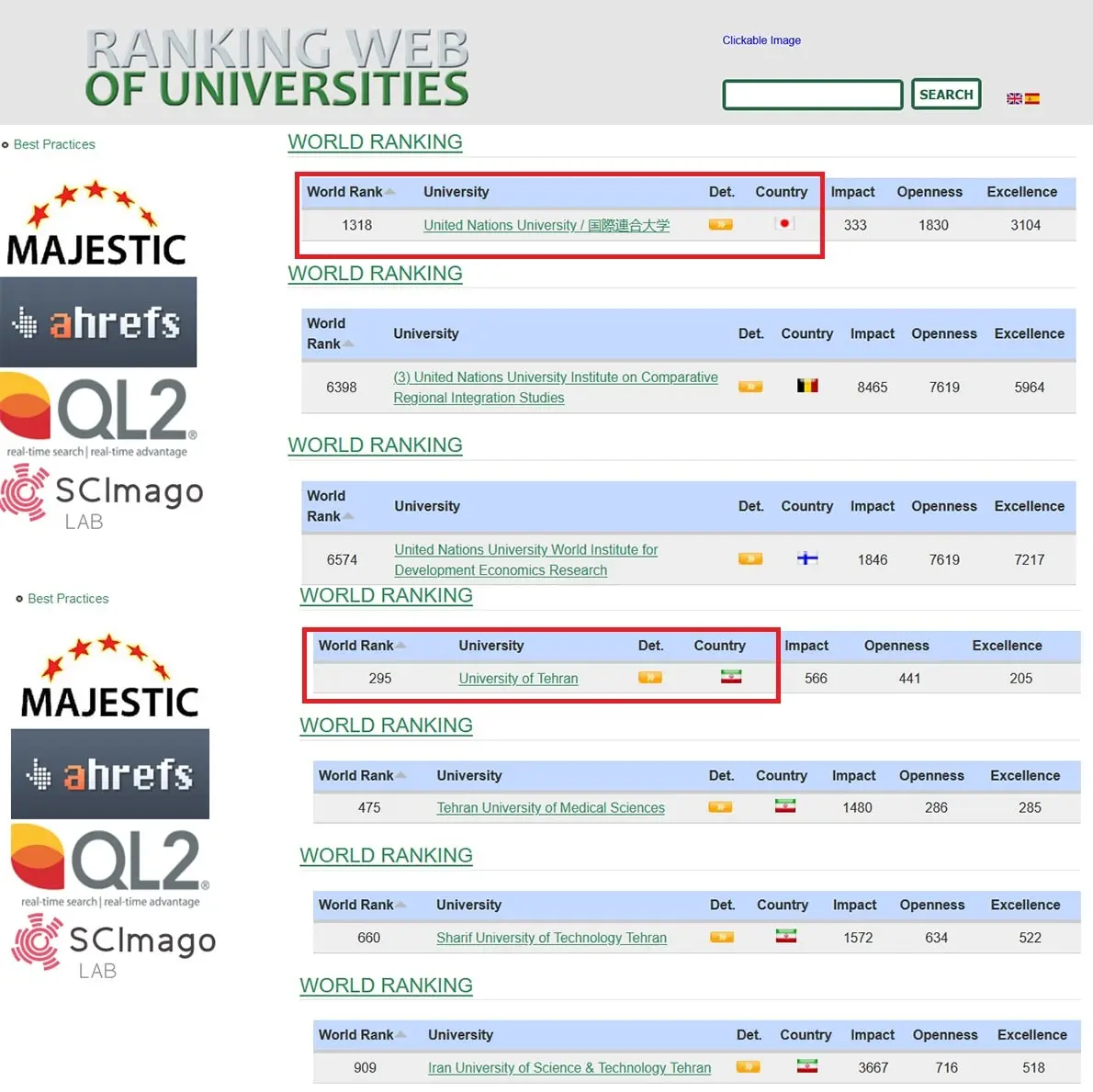Open the first WORLD RANKING heading link at top
This screenshot has width=1093, height=1092.
[375, 142]
